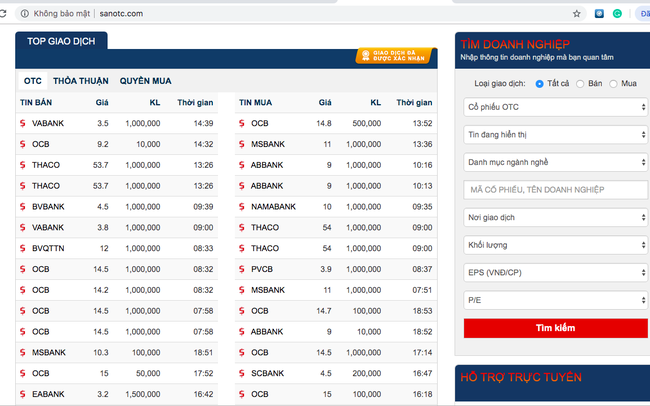Screen dimensions: 650x406
Task: Select the Mua radio button
Action: (x=613, y=84)
